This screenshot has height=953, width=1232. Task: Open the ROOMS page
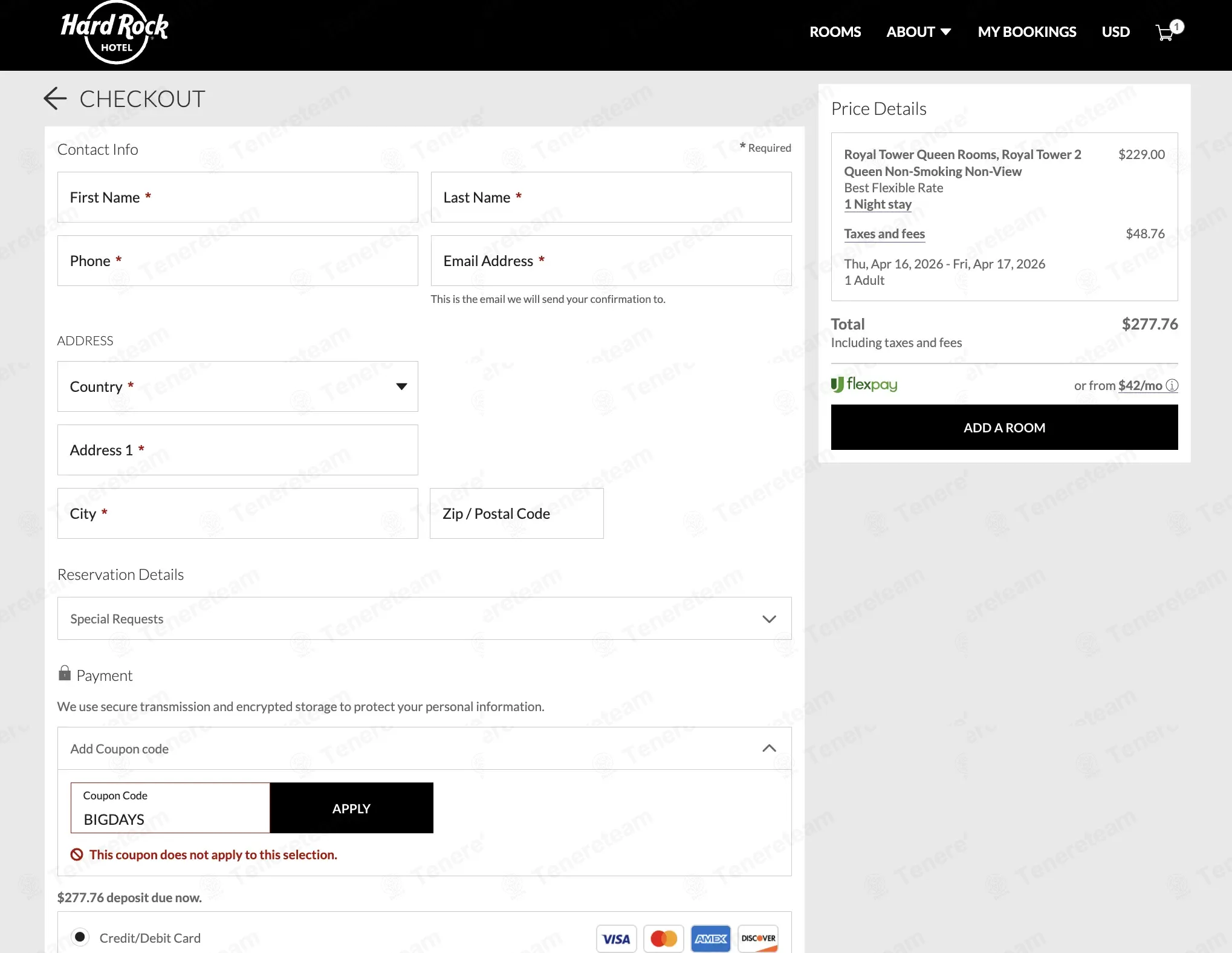pos(835,31)
